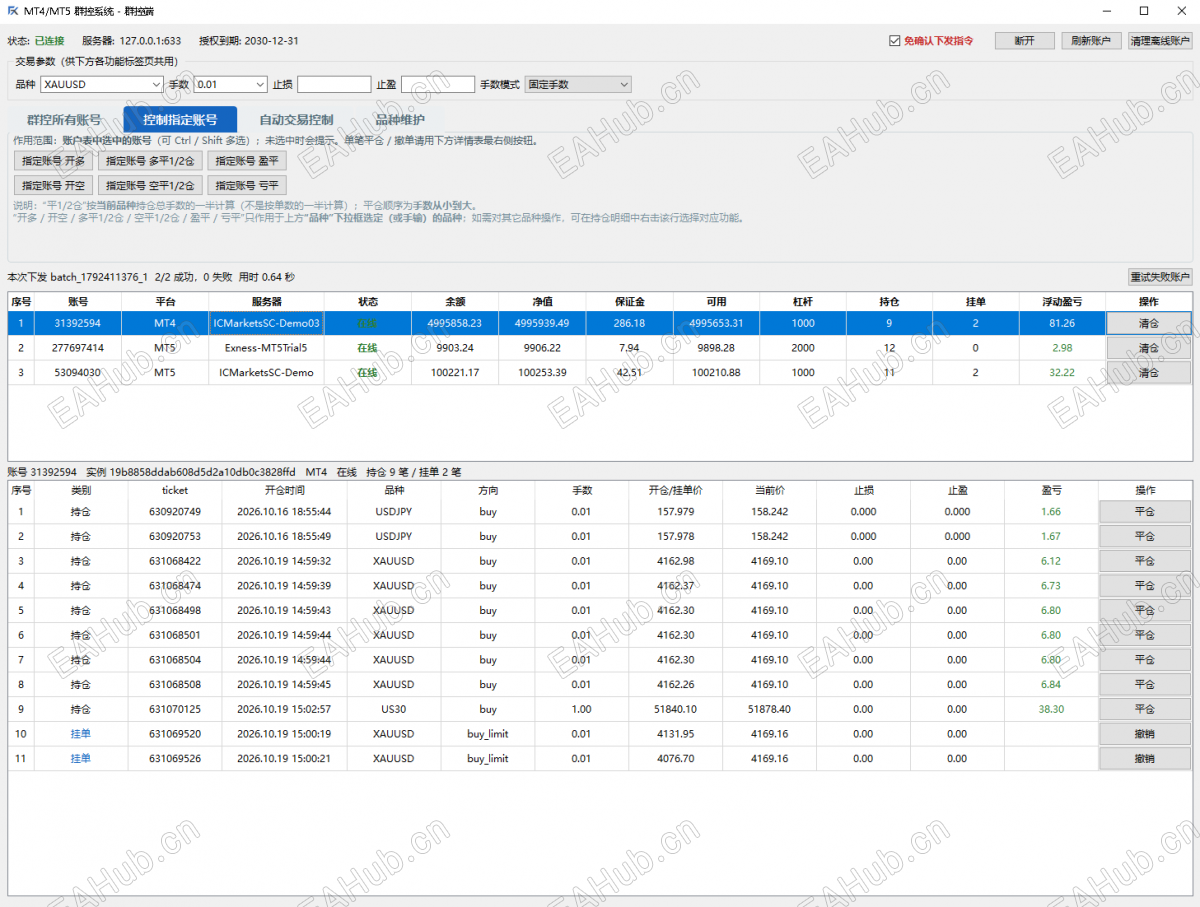Click 平仓 for ticket 630920753
1200x907 pixels.
(1145, 536)
